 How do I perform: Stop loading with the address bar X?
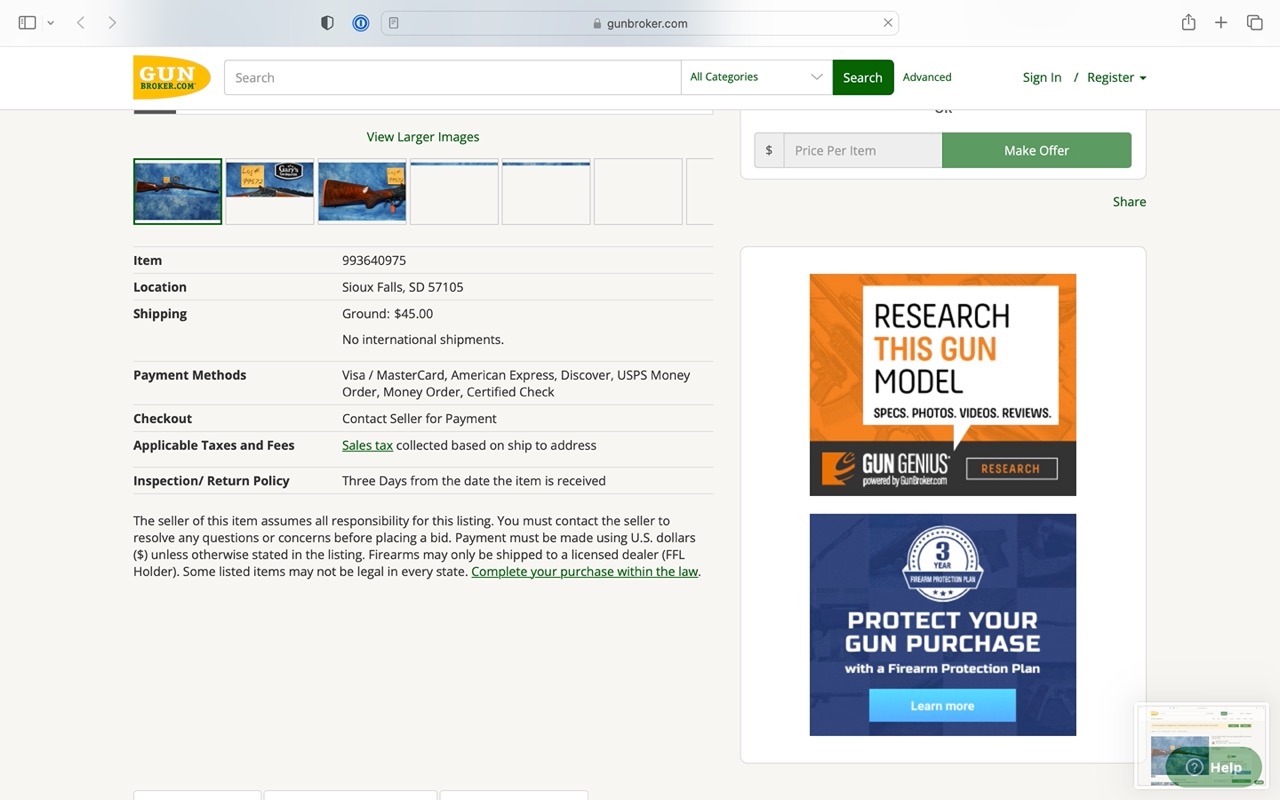(x=887, y=23)
